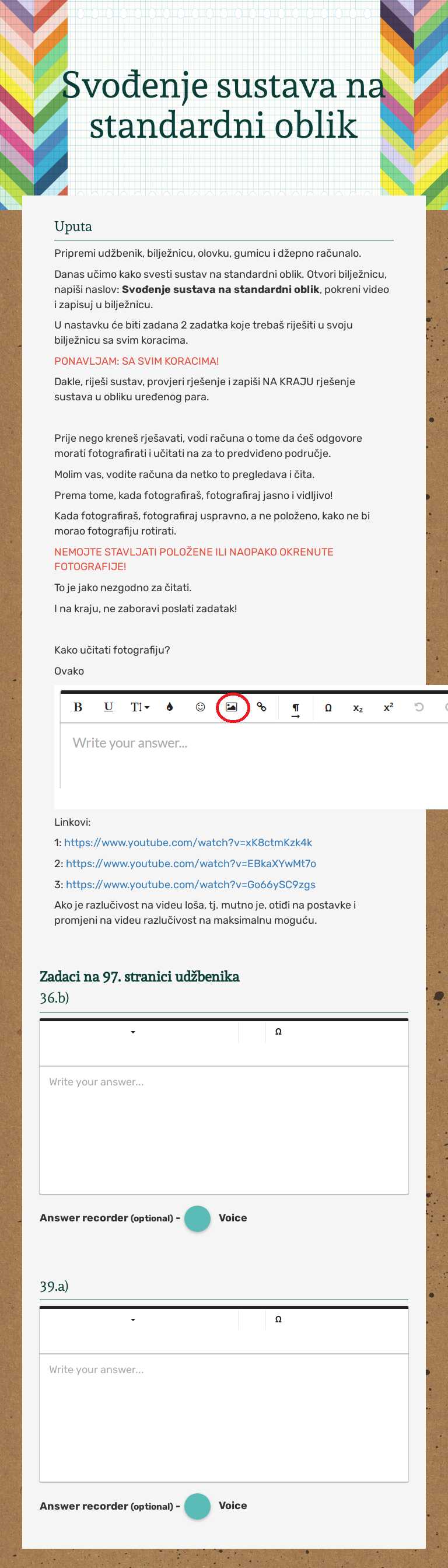The height and width of the screenshot is (1568, 448).
Task: Click paragraph direction icon in example toolbar
Action: click(296, 709)
